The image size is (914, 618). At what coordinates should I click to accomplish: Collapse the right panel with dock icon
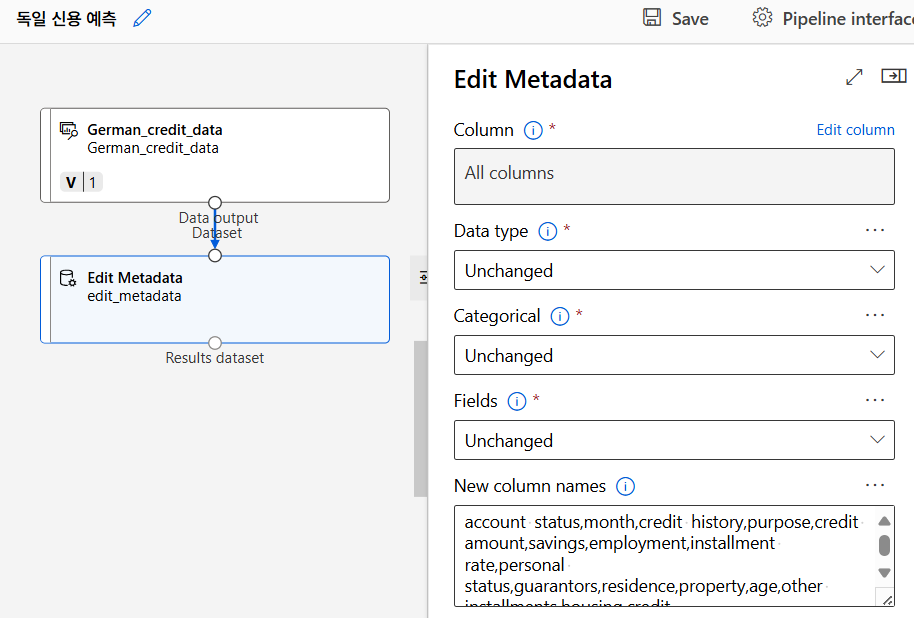[x=893, y=76]
